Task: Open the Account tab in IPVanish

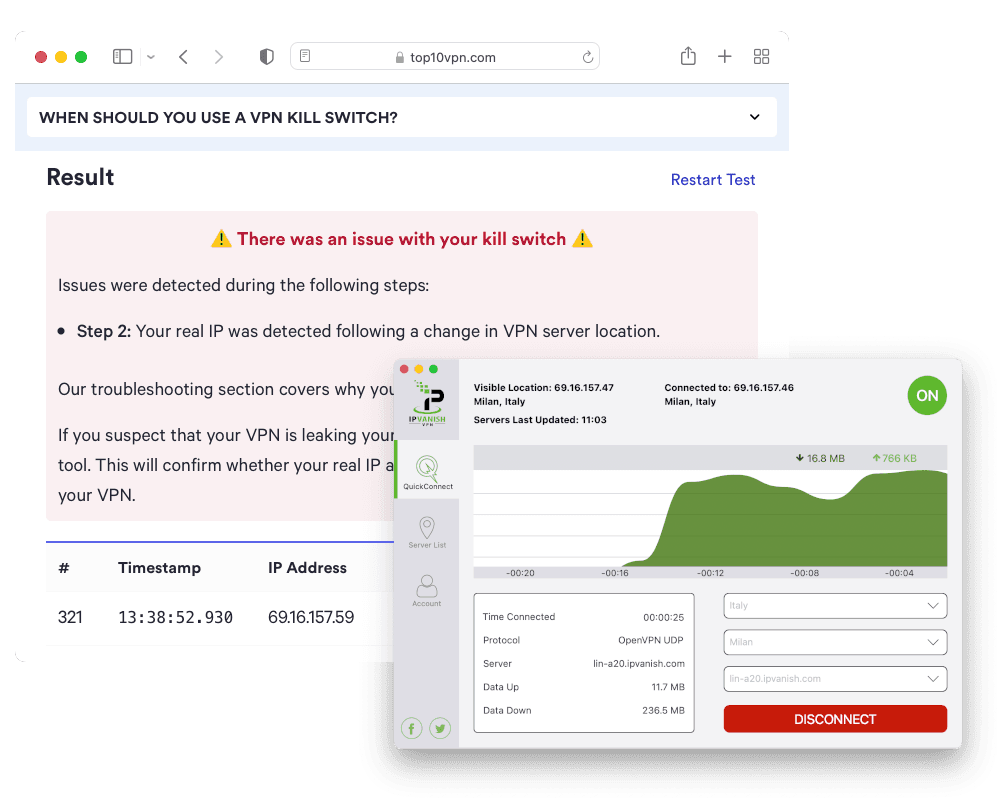Action: point(427,590)
